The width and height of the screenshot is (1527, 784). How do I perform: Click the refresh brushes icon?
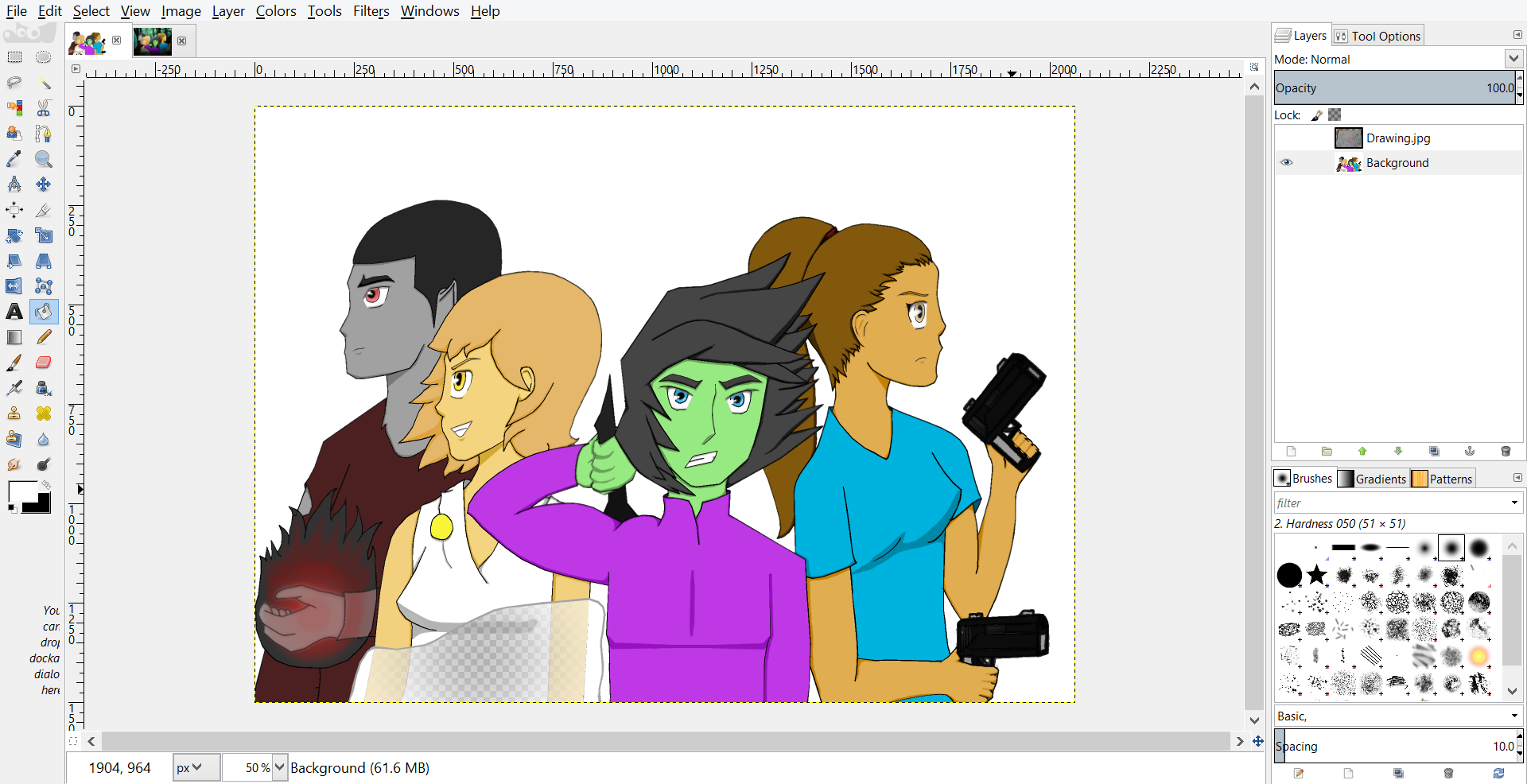pyautogui.click(x=1498, y=773)
